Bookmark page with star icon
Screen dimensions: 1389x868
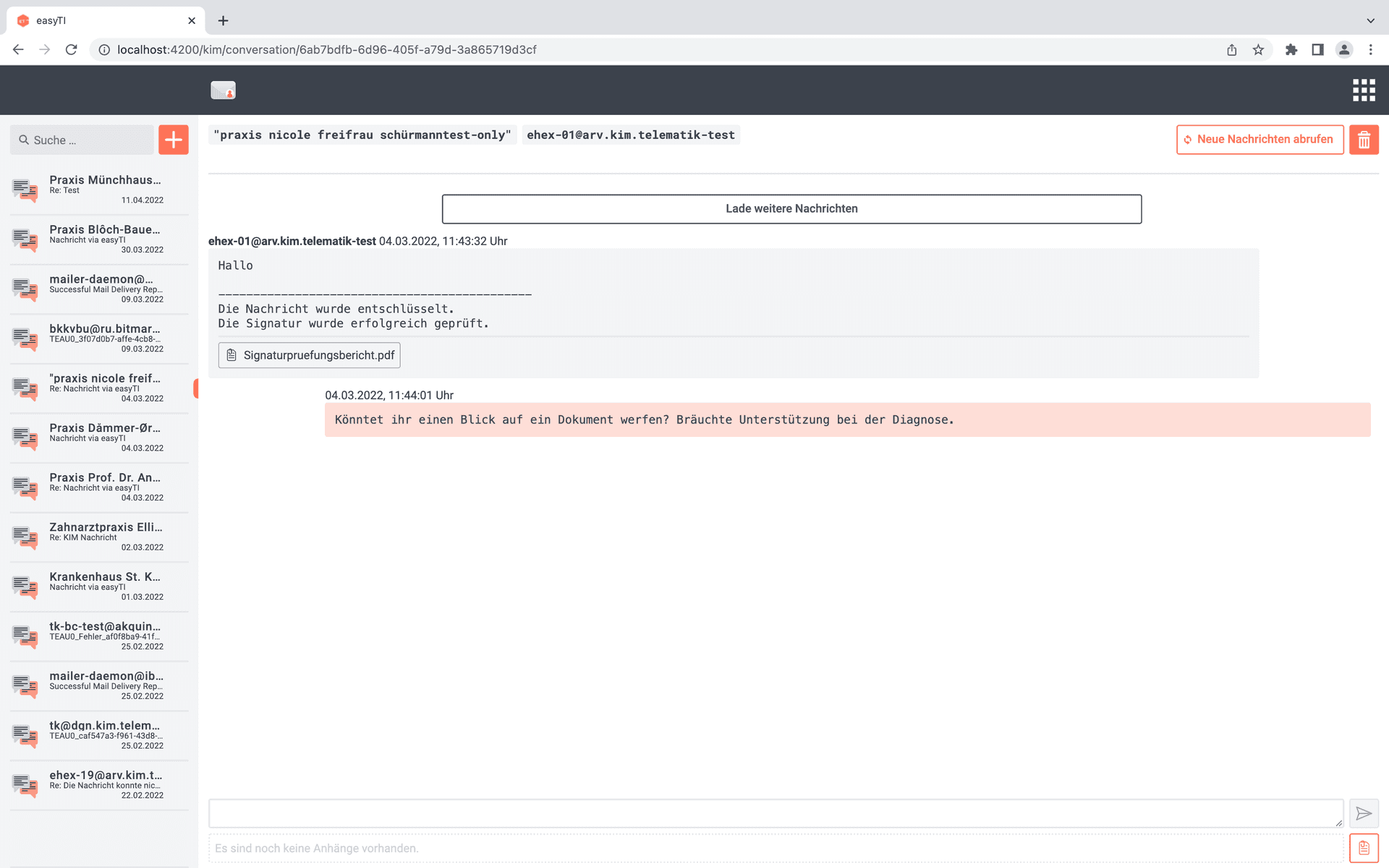coord(1258,50)
